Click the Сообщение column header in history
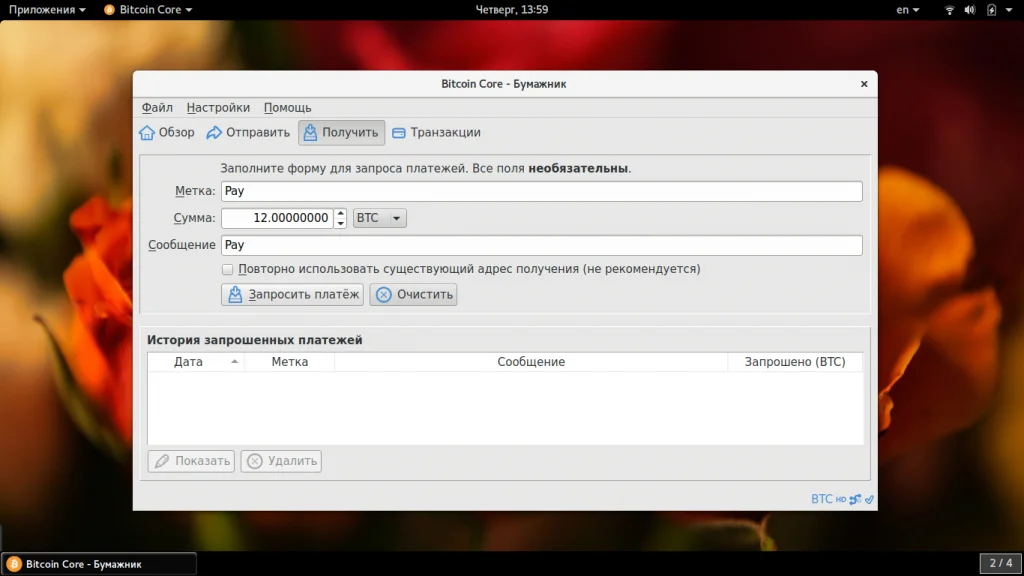This screenshot has width=1024, height=576. [531, 362]
